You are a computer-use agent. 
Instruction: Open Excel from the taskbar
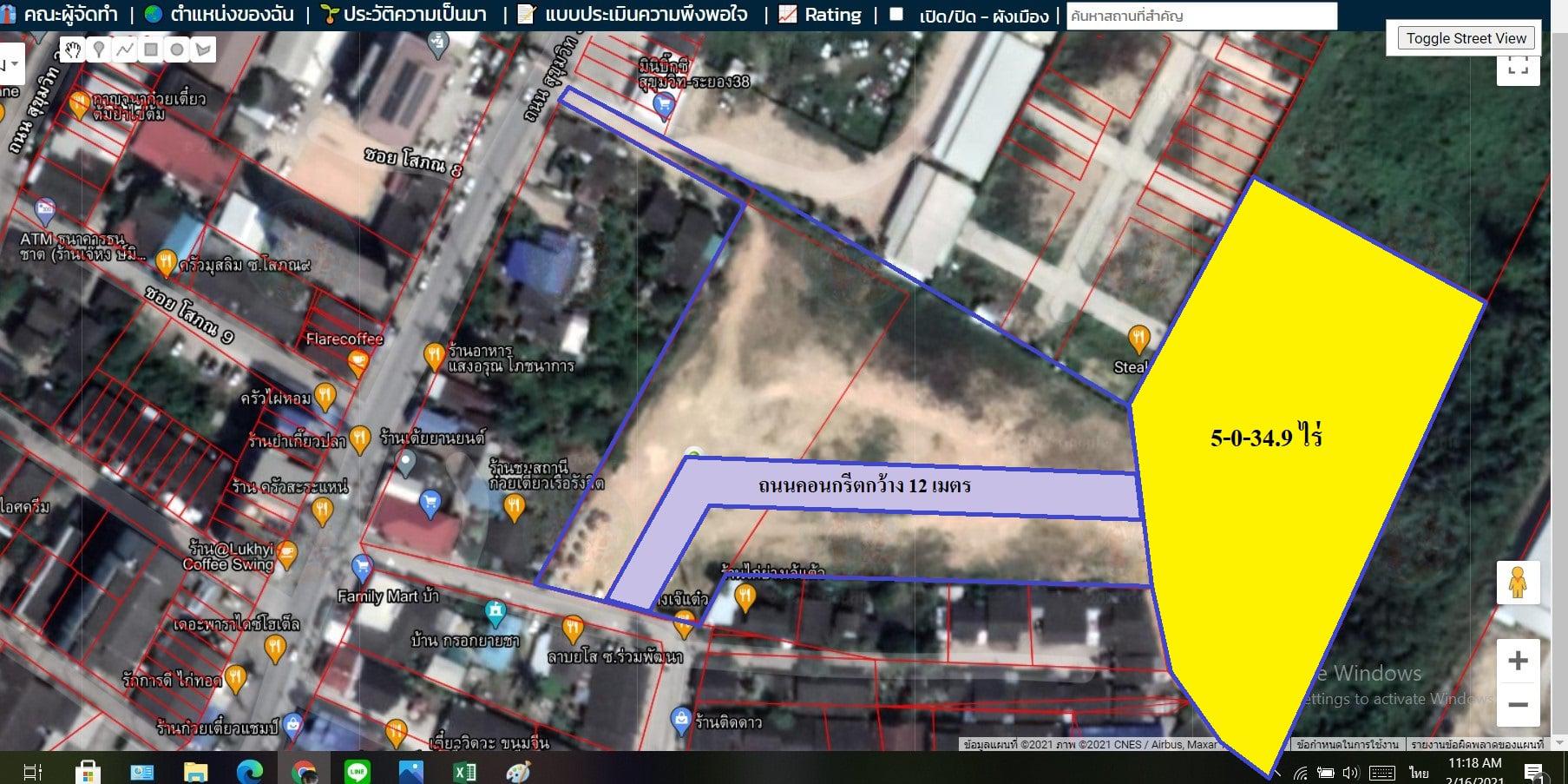[x=465, y=771]
